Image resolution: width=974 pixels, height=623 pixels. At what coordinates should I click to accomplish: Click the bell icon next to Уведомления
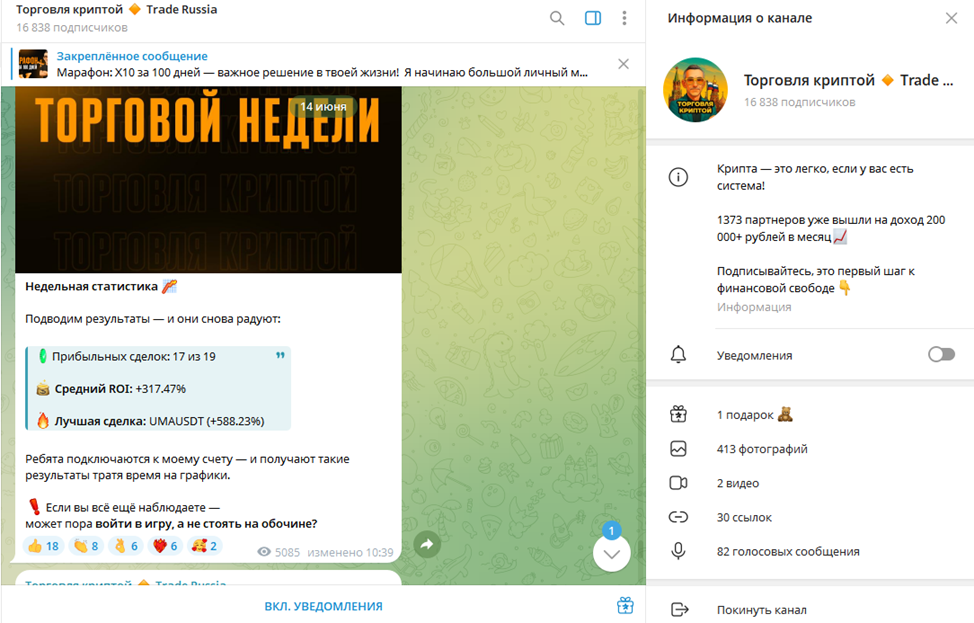point(678,355)
